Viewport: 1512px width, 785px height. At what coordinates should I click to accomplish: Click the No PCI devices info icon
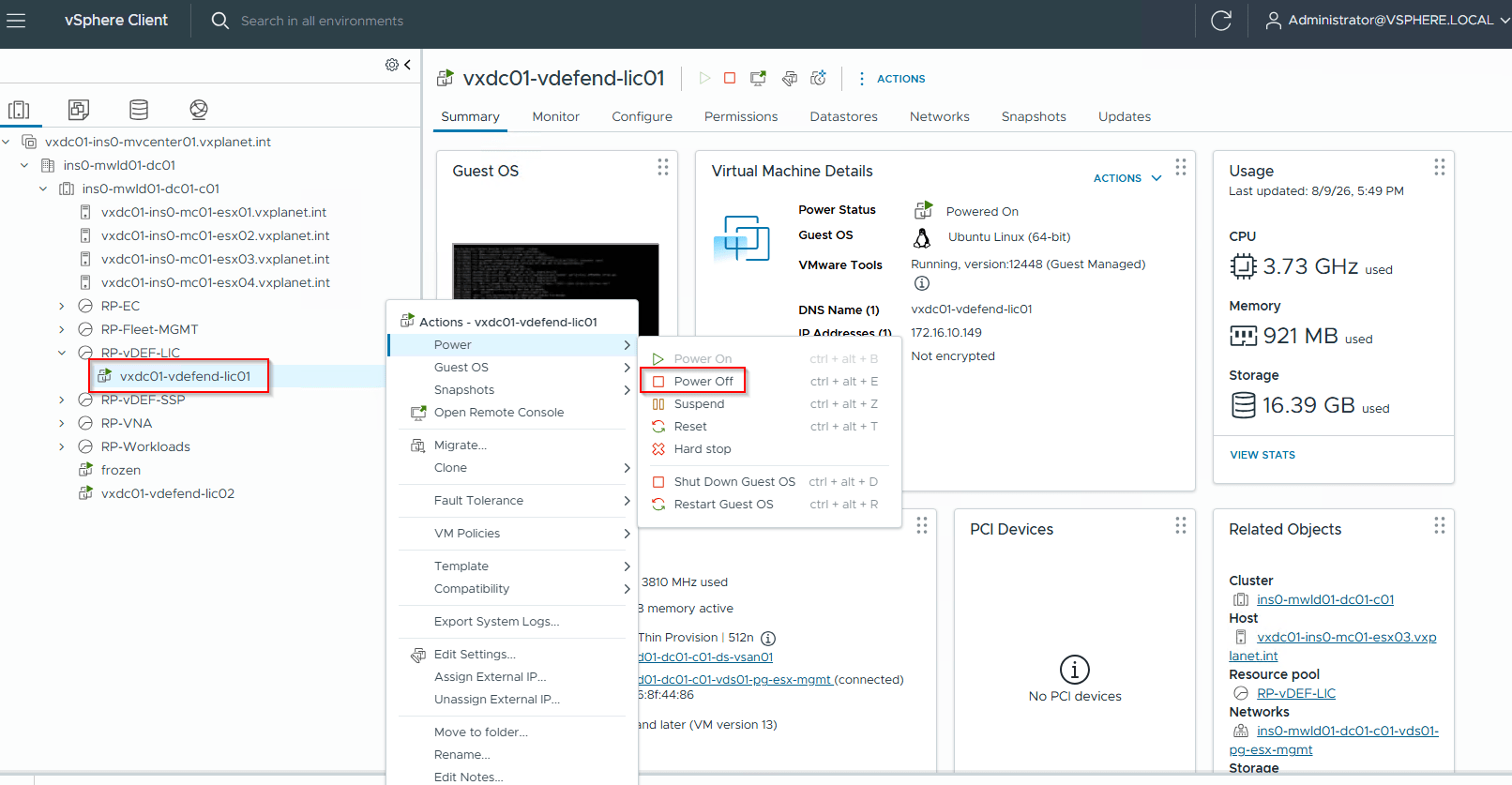[x=1075, y=670]
